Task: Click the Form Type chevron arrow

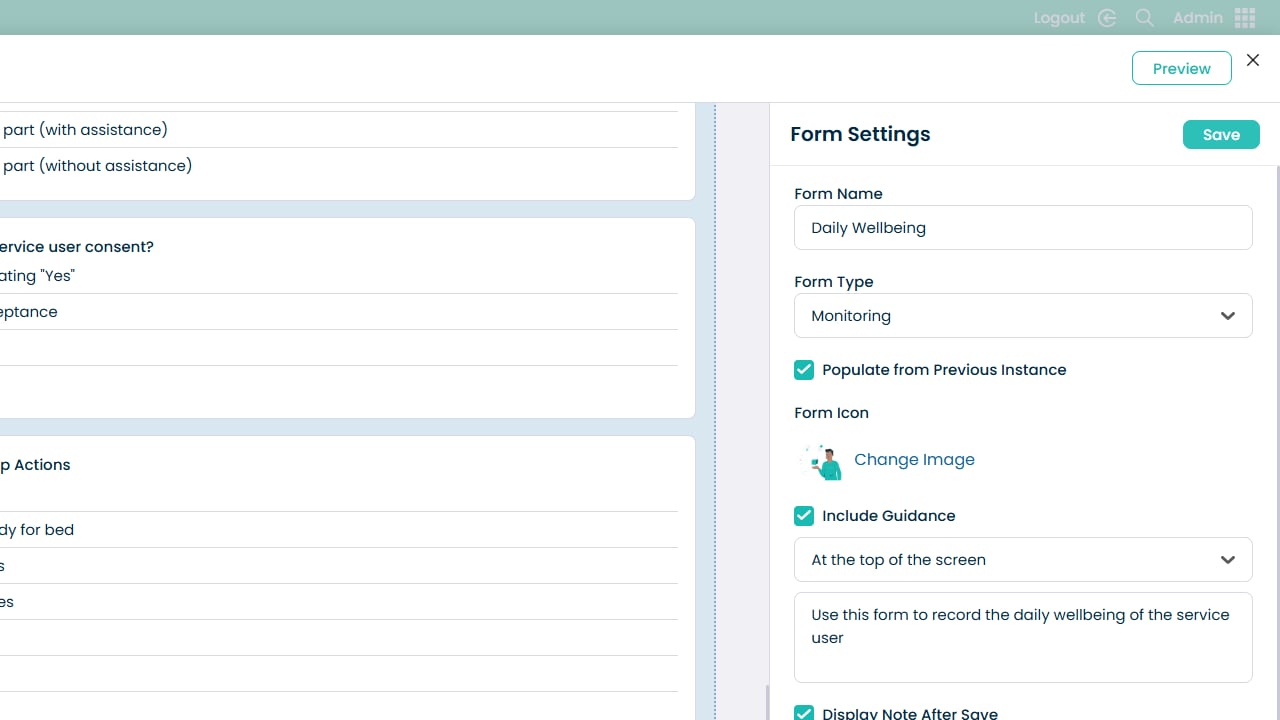Action: [1227, 316]
